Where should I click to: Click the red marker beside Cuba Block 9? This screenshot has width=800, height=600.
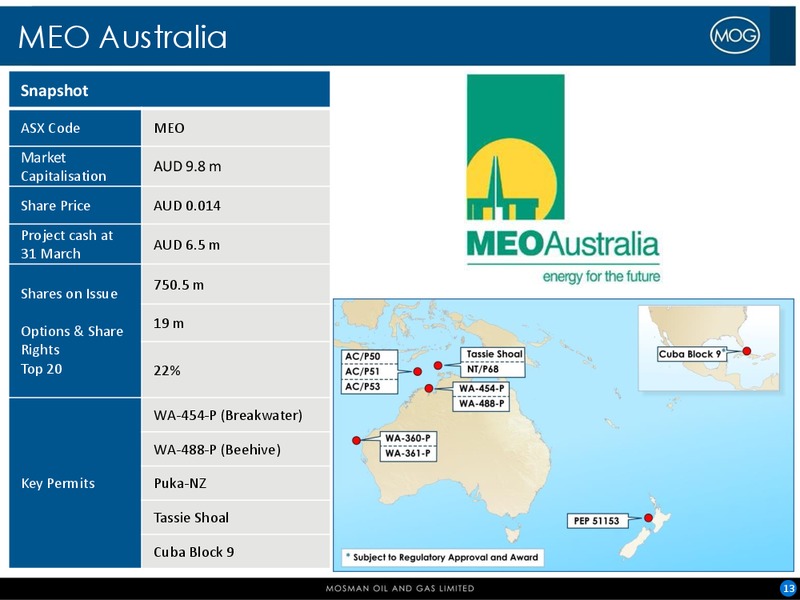[x=746, y=351]
